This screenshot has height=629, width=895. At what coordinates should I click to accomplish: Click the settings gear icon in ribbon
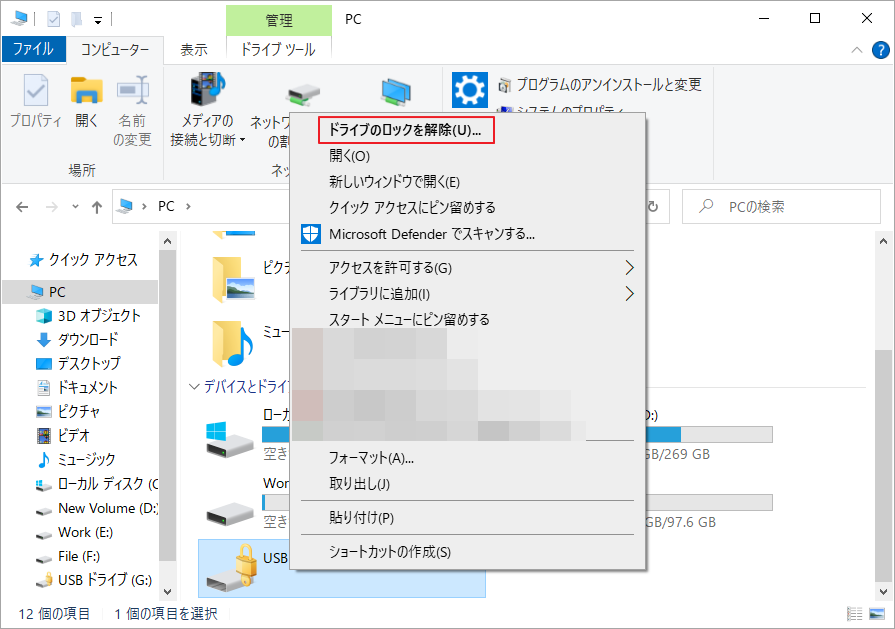click(x=469, y=90)
